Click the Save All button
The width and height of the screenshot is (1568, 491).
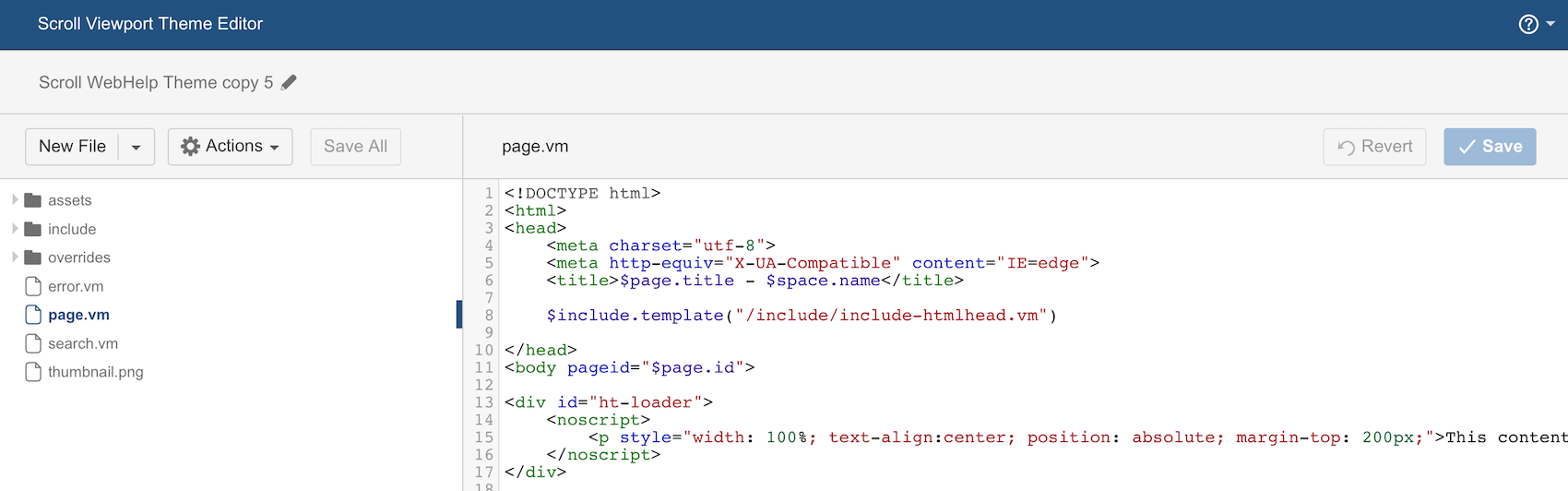point(355,147)
